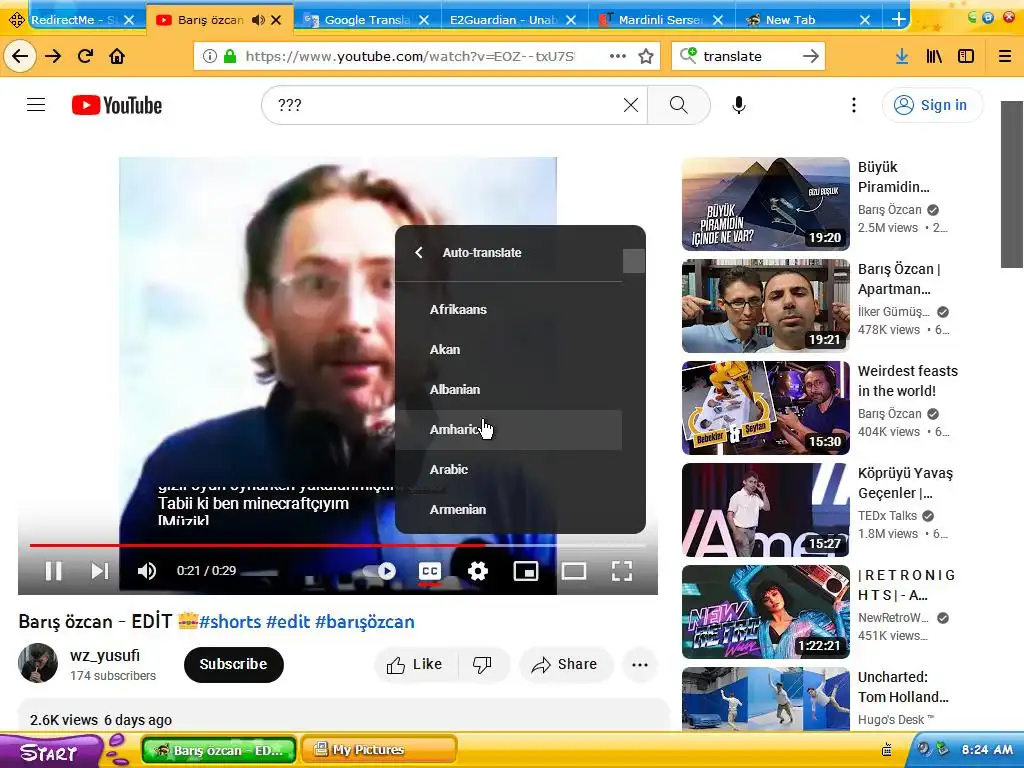Pause the video playback

[54, 571]
